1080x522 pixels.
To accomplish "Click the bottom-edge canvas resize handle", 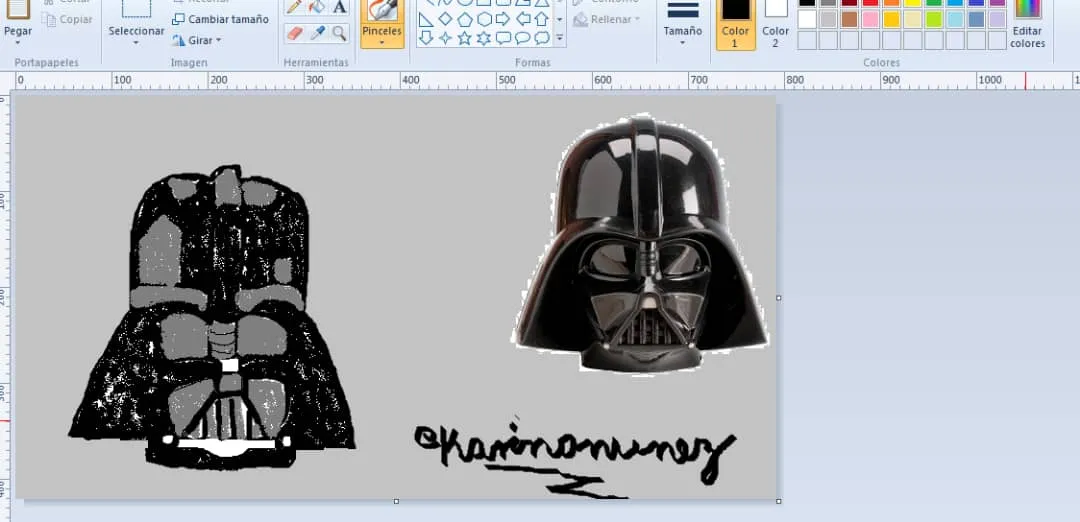I will [x=396, y=501].
